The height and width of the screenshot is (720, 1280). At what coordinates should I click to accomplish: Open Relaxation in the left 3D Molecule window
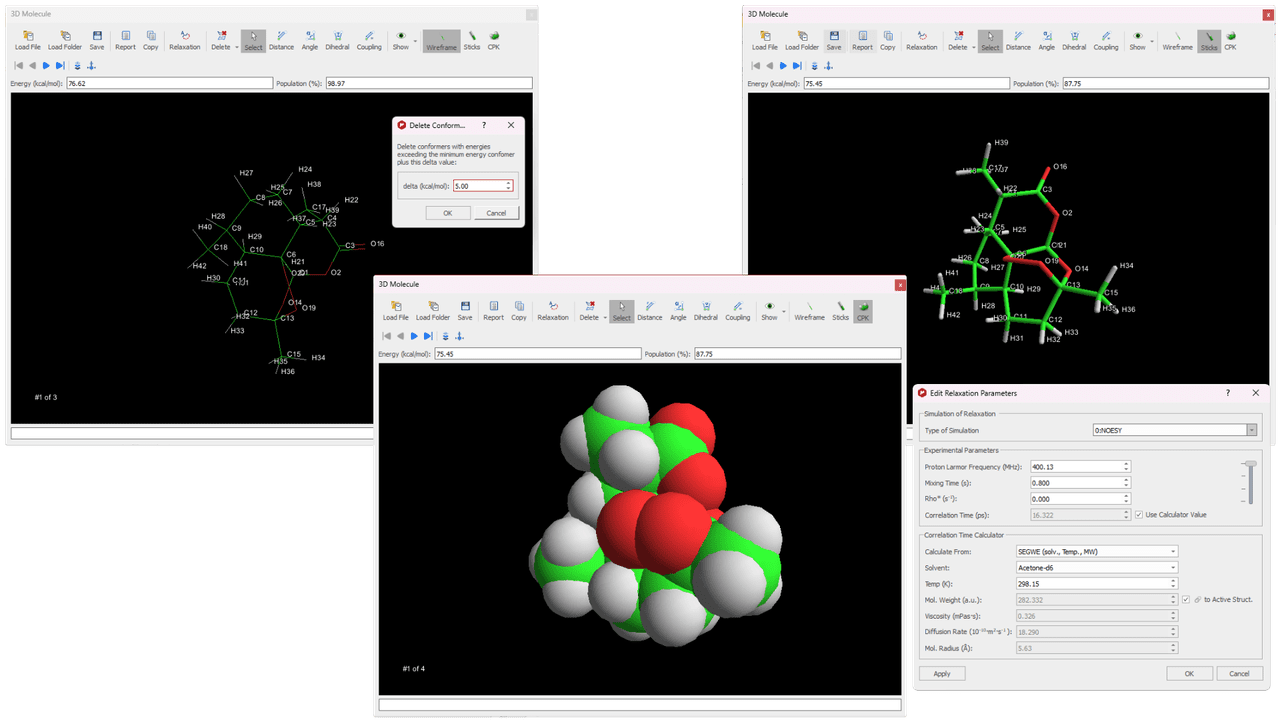185,40
